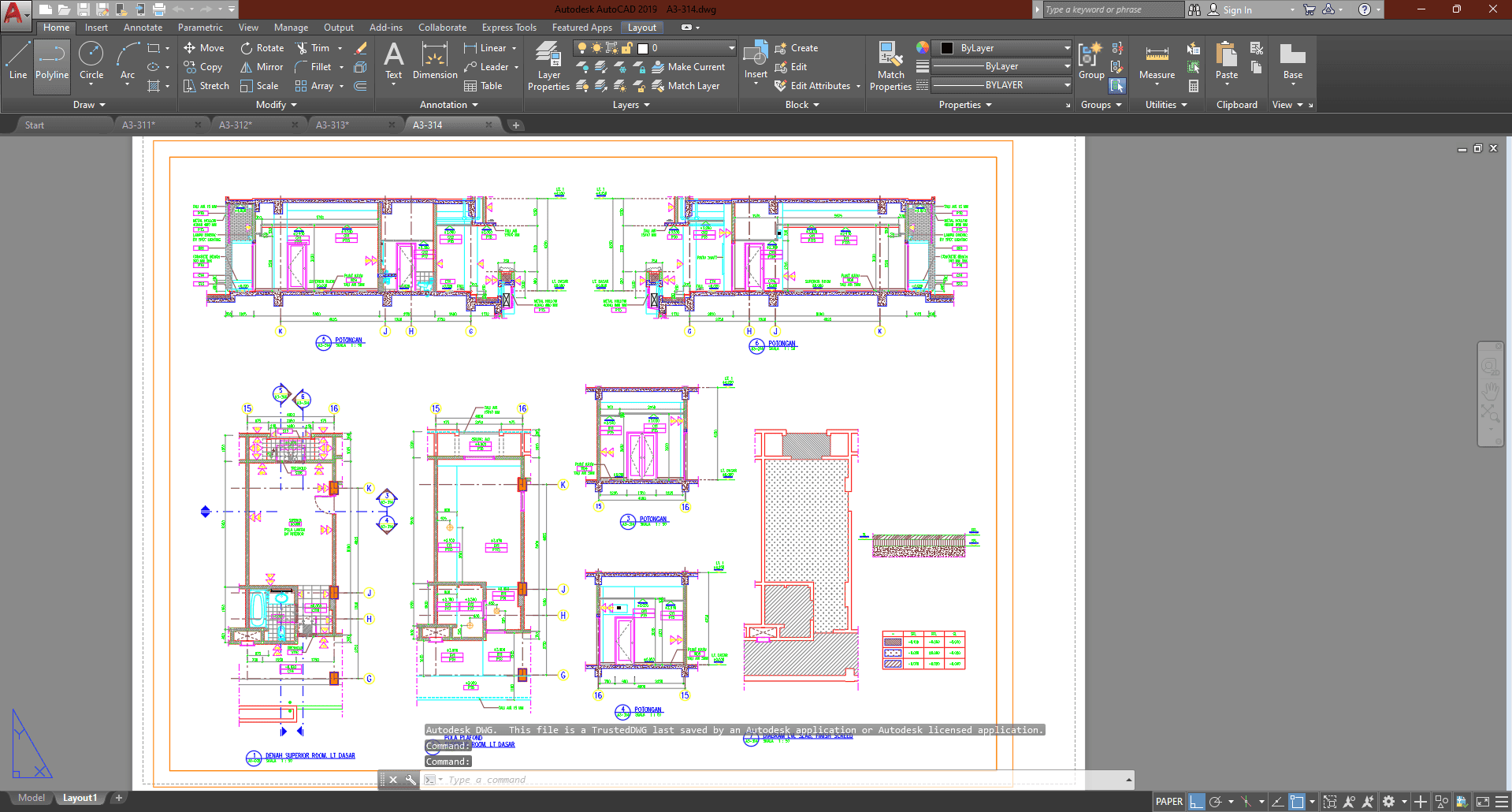Toggle PAPER space mode in status bar

coord(1168,802)
